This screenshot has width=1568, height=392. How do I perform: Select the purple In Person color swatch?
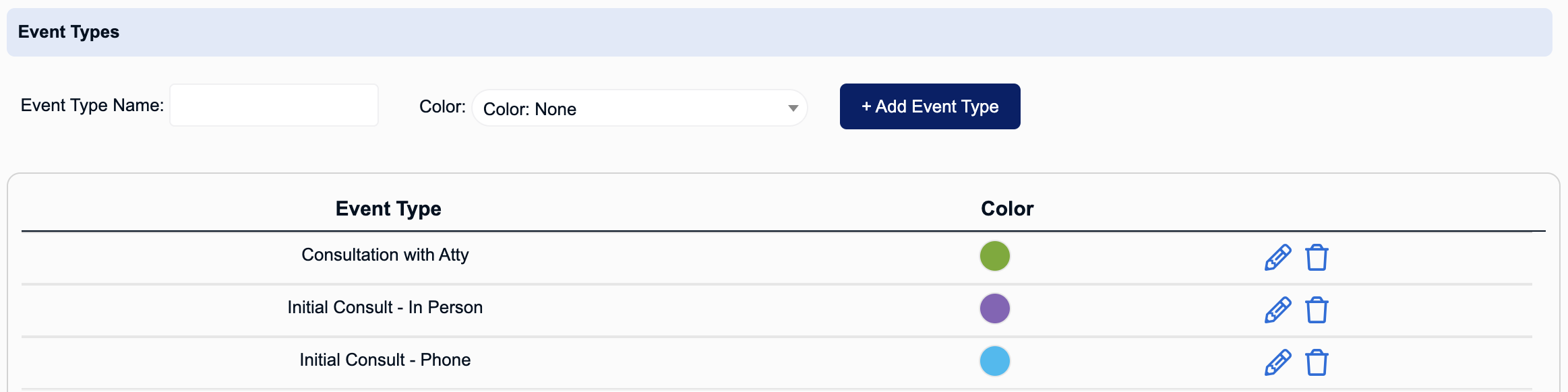point(994,308)
